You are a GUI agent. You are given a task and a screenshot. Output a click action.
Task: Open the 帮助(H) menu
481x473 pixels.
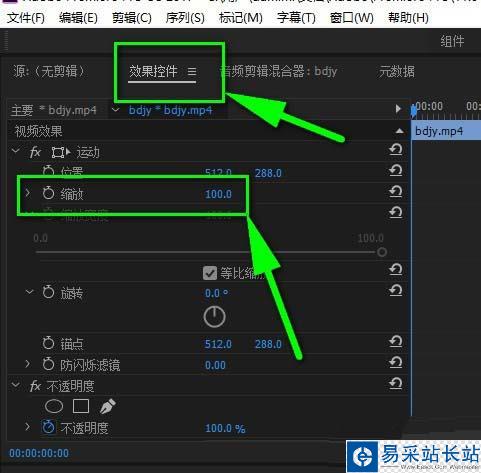coord(408,18)
